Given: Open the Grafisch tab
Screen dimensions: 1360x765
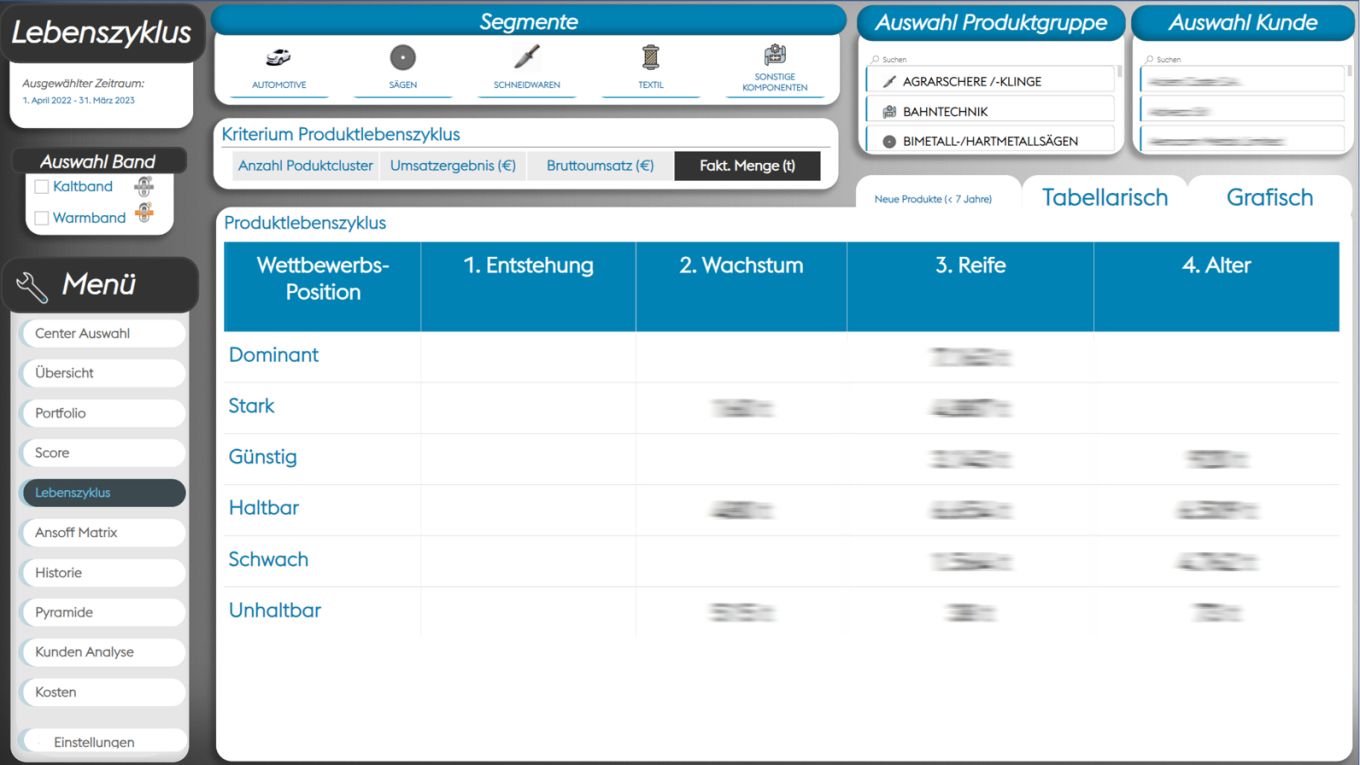Looking at the screenshot, I should point(1269,197).
